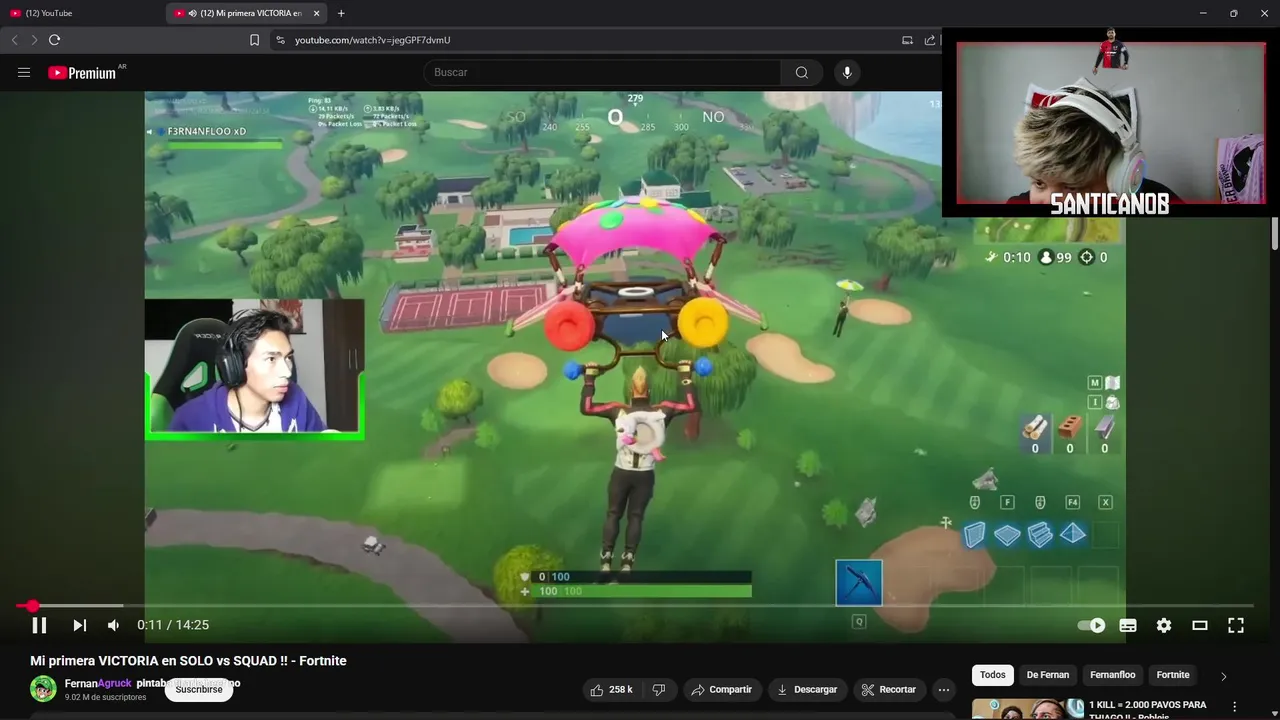Click the 0:11 / 14:25 time display
Image resolution: width=1280 pixels, height=720 pixels.
pyautogui.click(x=173, y=625)
